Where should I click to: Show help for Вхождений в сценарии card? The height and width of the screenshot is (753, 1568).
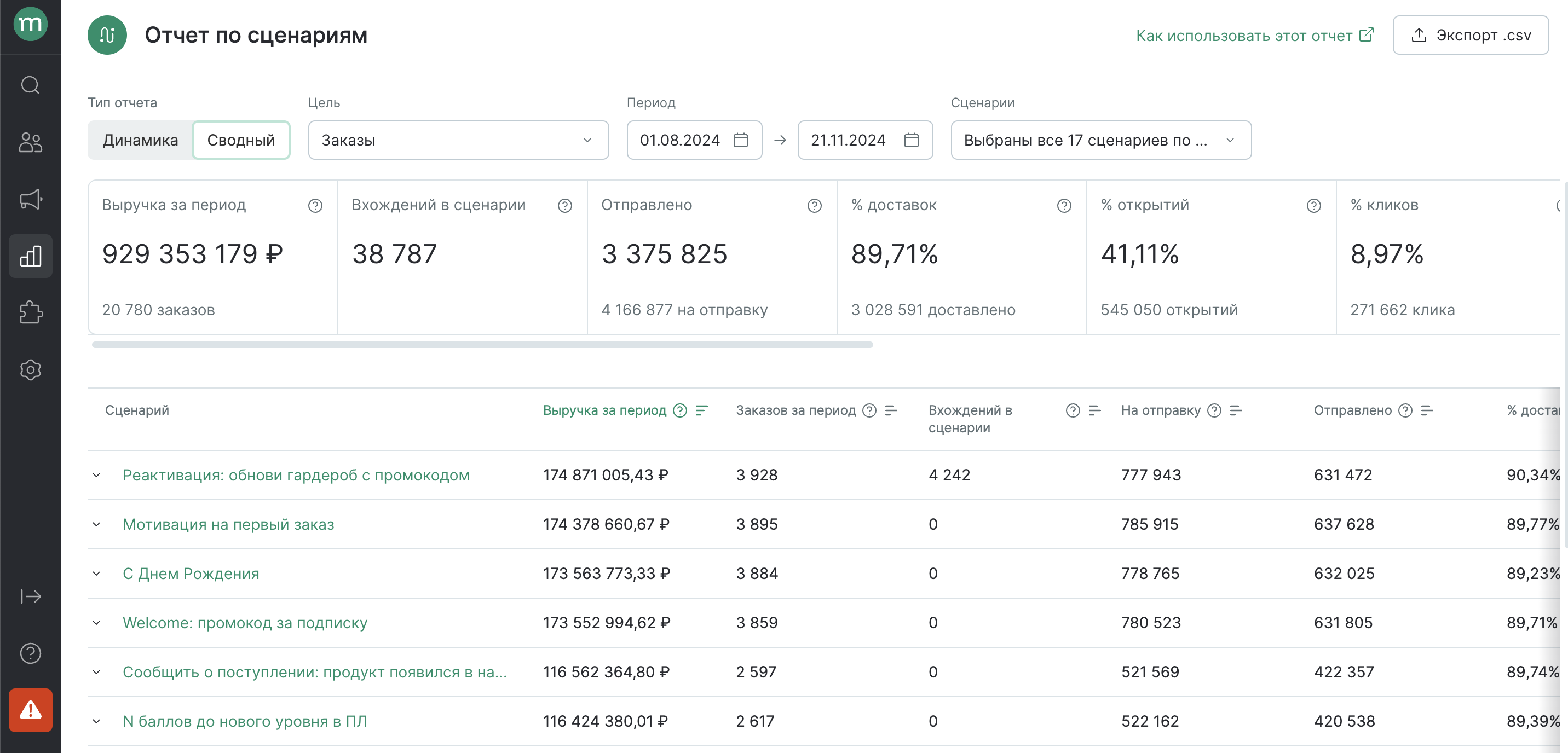click(x=565, y=206)
